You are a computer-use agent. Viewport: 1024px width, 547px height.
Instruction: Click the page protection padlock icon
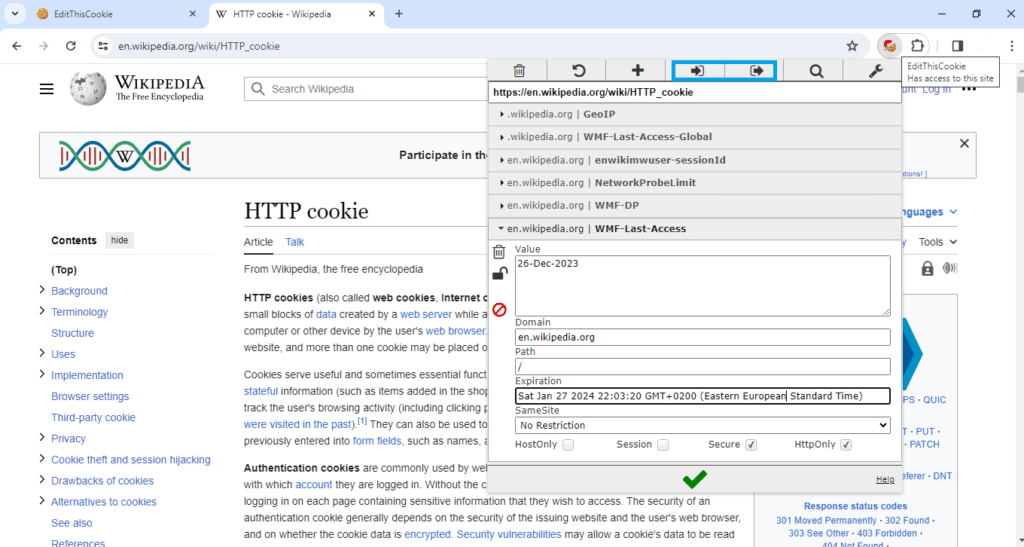927,268
